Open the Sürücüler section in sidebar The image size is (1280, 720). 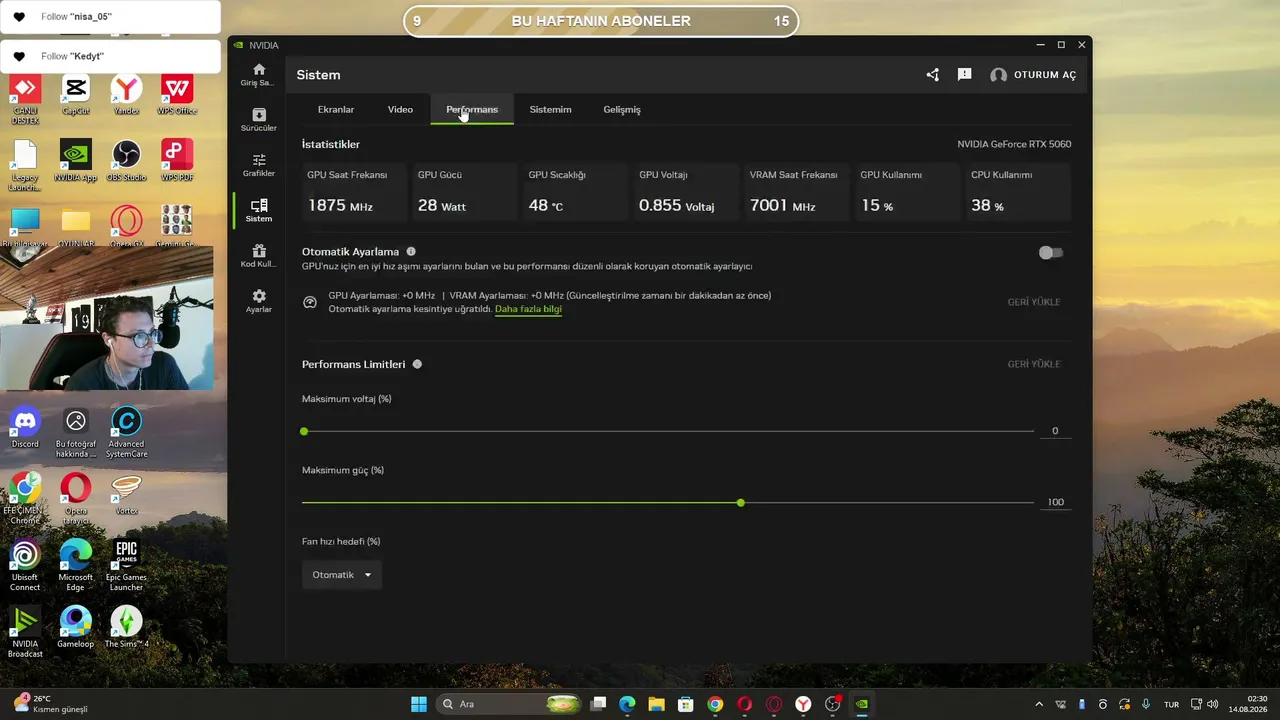point(258,120)
